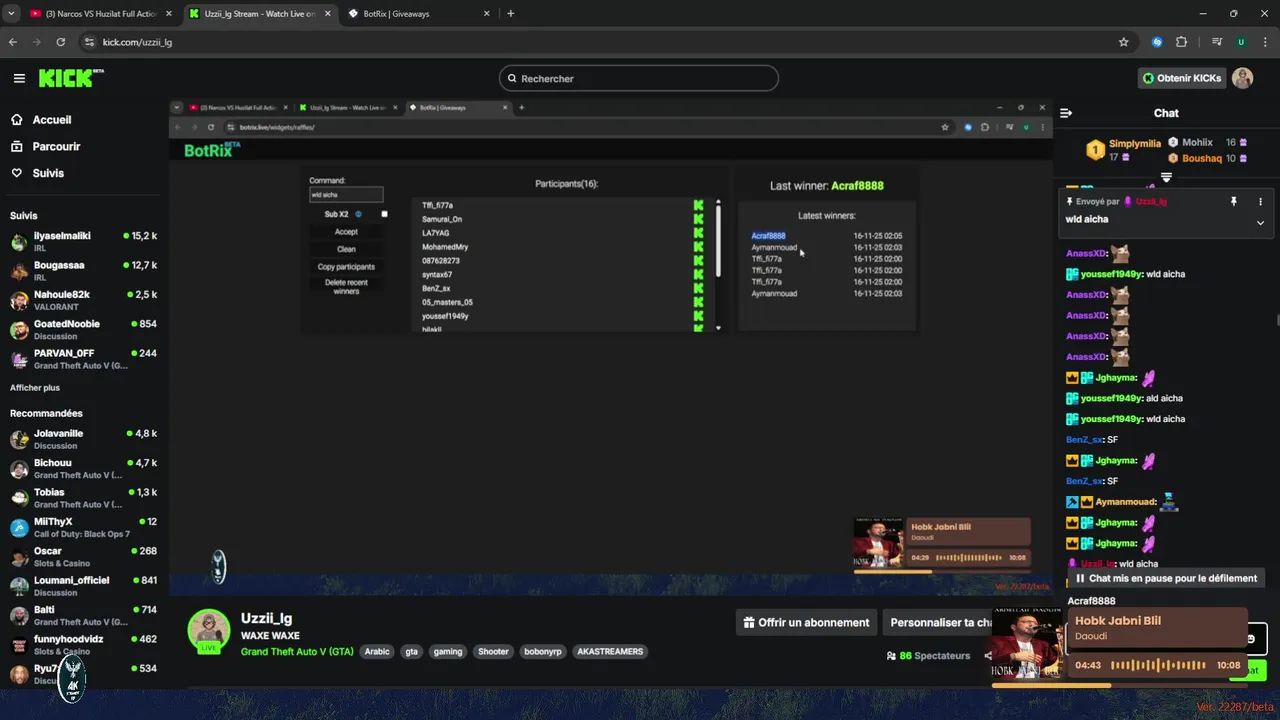Open the media control icon in toolbar
This screenshot has width=1280, height=720.
point(1217,42)
